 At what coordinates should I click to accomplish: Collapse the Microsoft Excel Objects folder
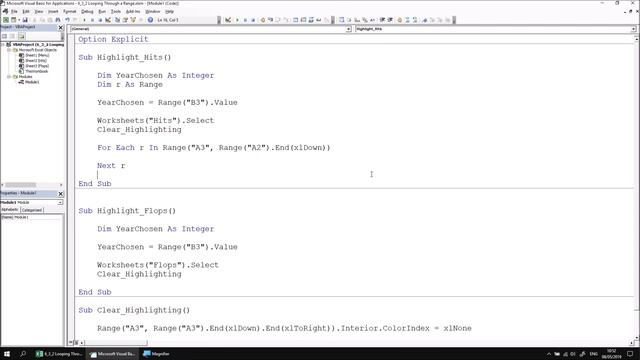click(9, 50)
